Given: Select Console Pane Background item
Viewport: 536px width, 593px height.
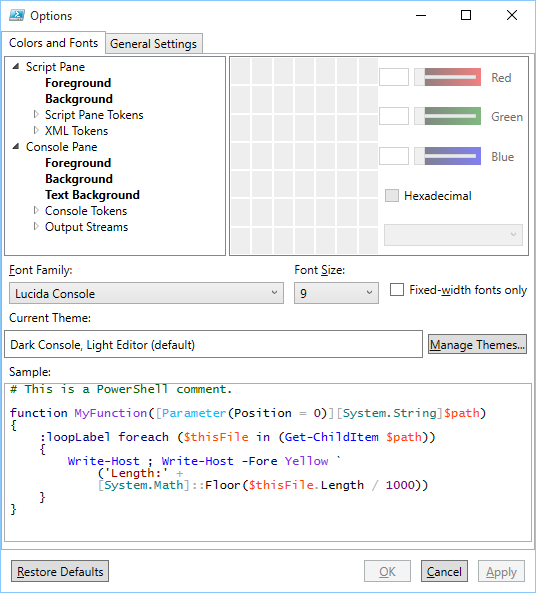Looking at the screenshot, I should (x=79, y=179).
